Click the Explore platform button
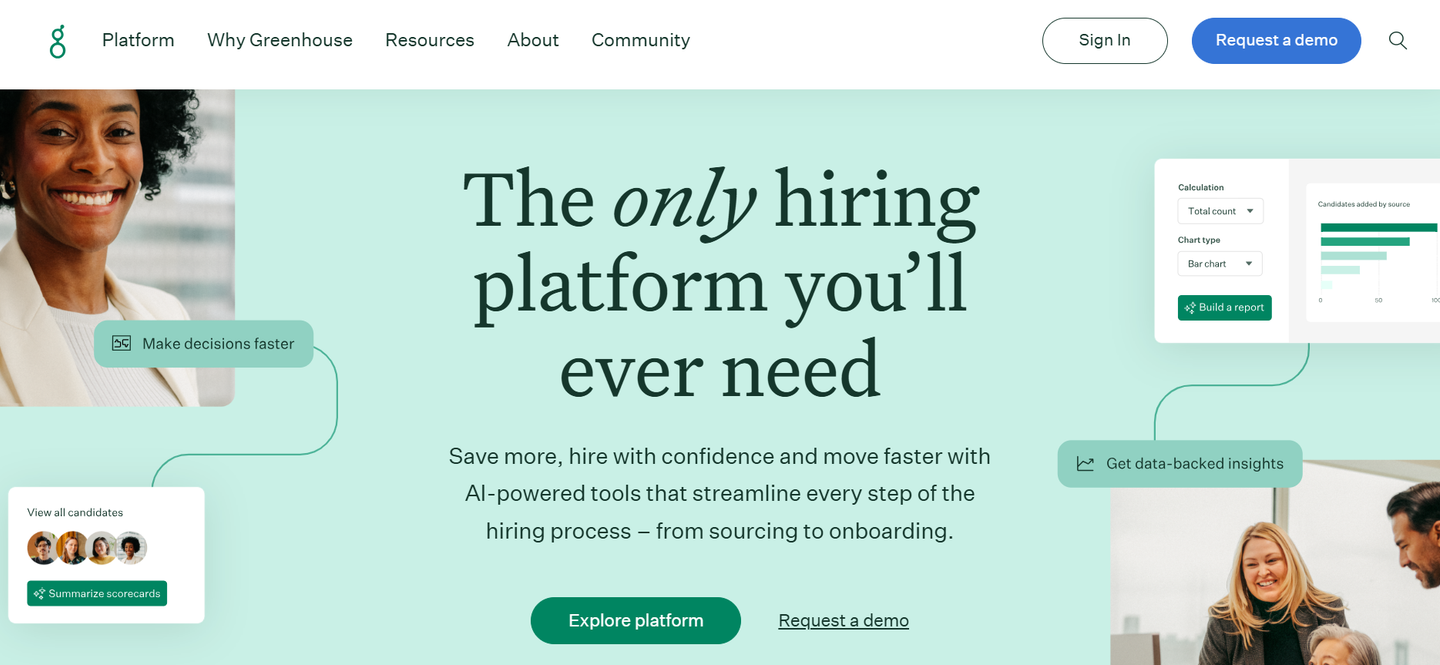This screenshot has width=1440, height=665. coord(636,621)
